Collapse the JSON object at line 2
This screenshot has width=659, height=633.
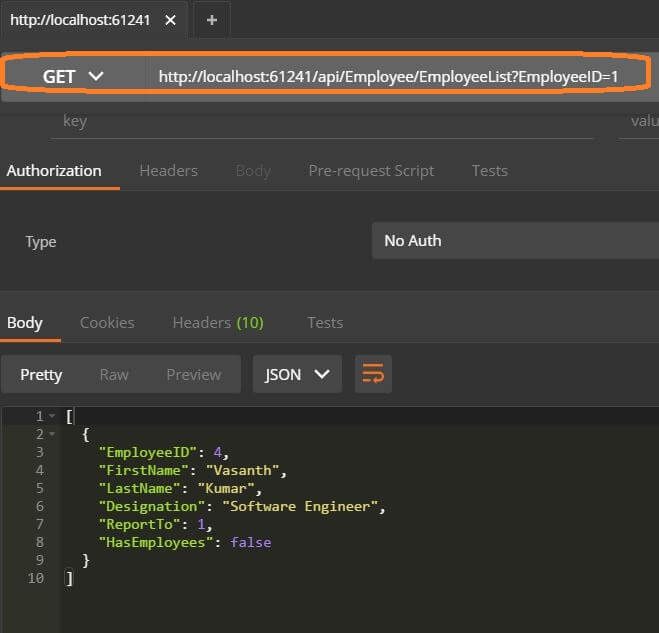coord(51,434)
